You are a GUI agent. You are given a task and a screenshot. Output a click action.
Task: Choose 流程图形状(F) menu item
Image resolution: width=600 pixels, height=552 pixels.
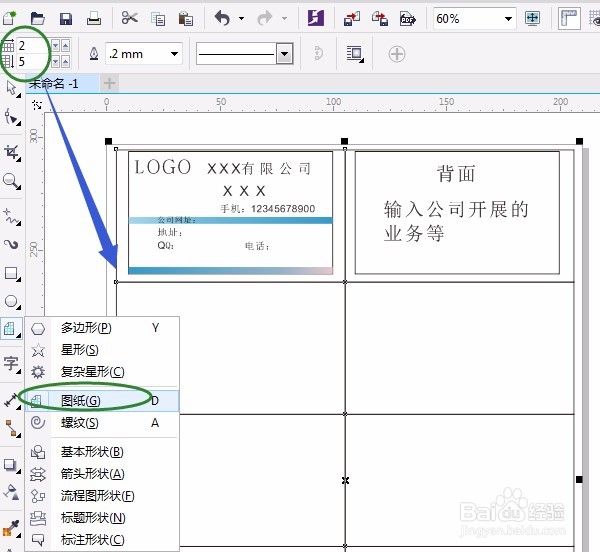point(102,496)
